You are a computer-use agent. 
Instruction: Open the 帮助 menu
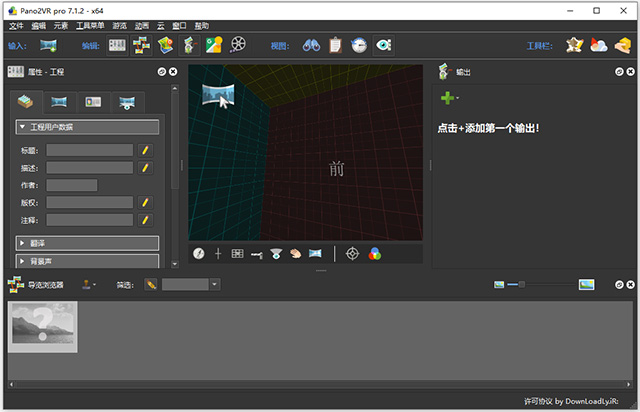coord(201,25)
